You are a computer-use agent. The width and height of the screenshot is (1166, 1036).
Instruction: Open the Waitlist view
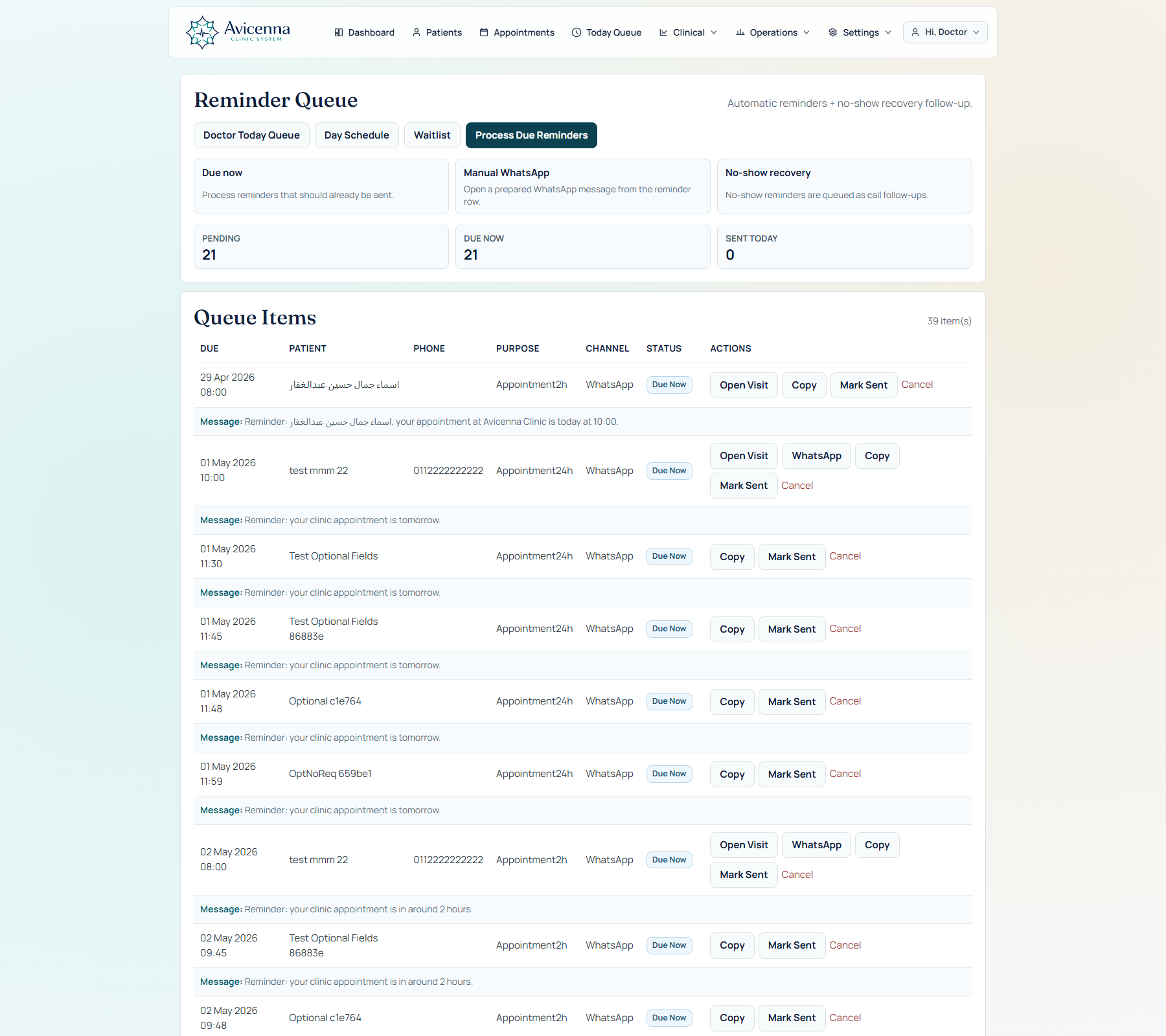tap(432, 135)
